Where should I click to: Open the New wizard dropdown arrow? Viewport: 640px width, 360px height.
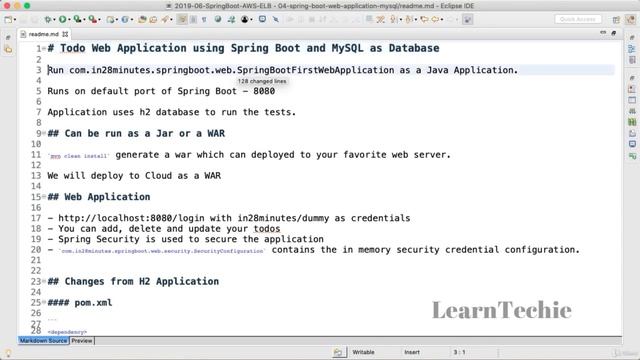(x=15, y=20)
